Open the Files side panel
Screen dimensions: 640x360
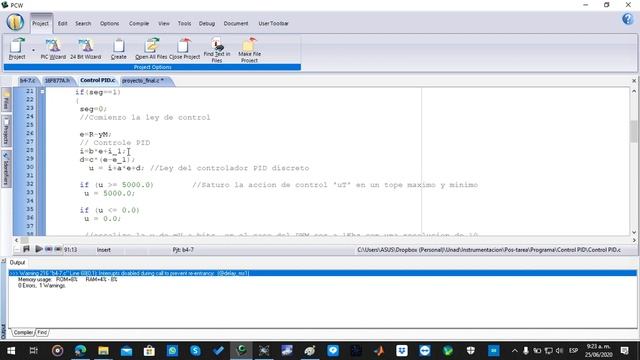tap(6, 100)
